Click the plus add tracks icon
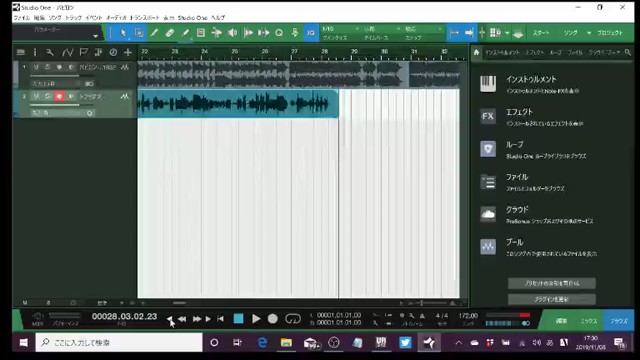Image resolution: width=640 pixels, height=360 pixels. click(128, 52)
